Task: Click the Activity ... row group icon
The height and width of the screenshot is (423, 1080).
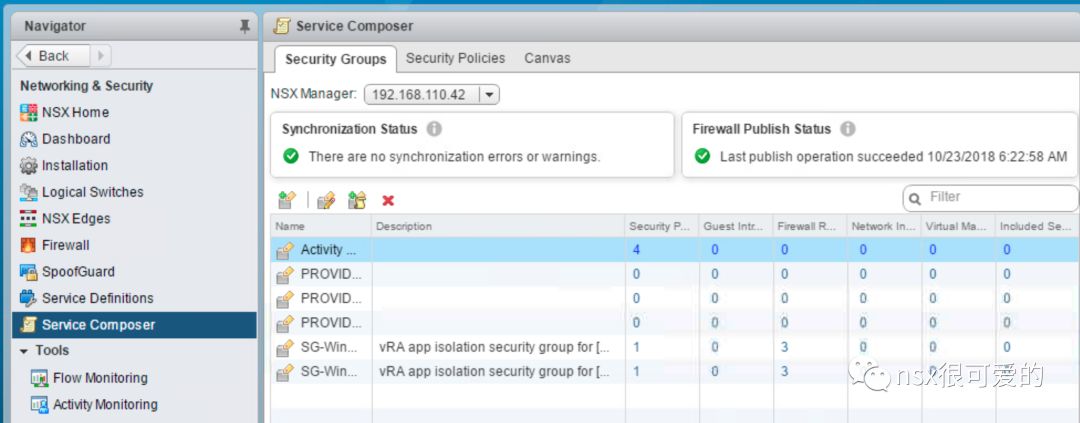Action: click(285, 250)
